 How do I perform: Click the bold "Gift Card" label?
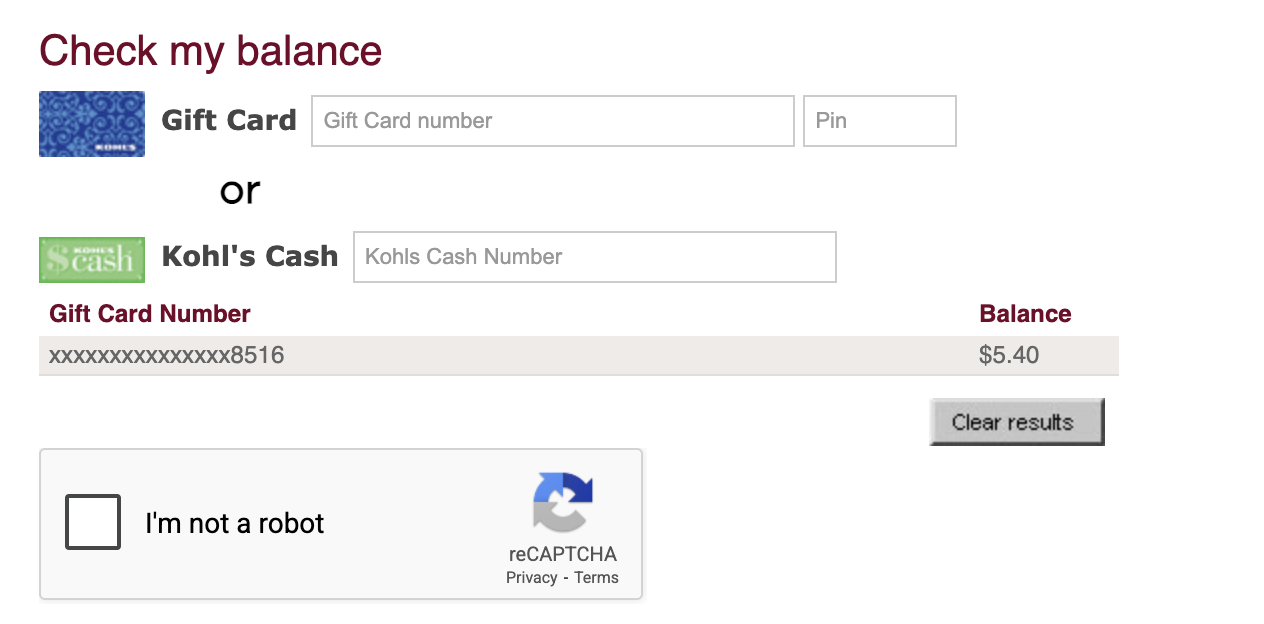coord(229,121)
